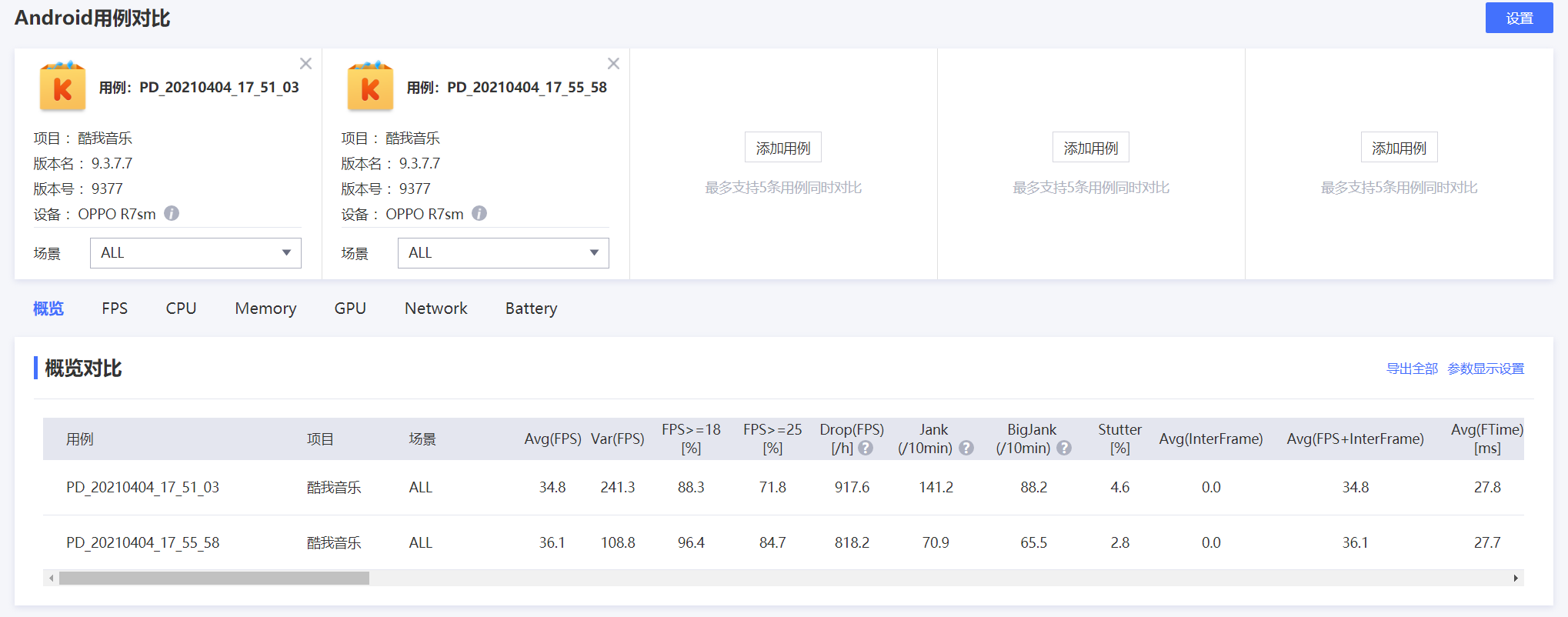Viewport: 1568px width, 617px height.
Task: Click BigJank value 65.5
Action: coord(1033,542)
